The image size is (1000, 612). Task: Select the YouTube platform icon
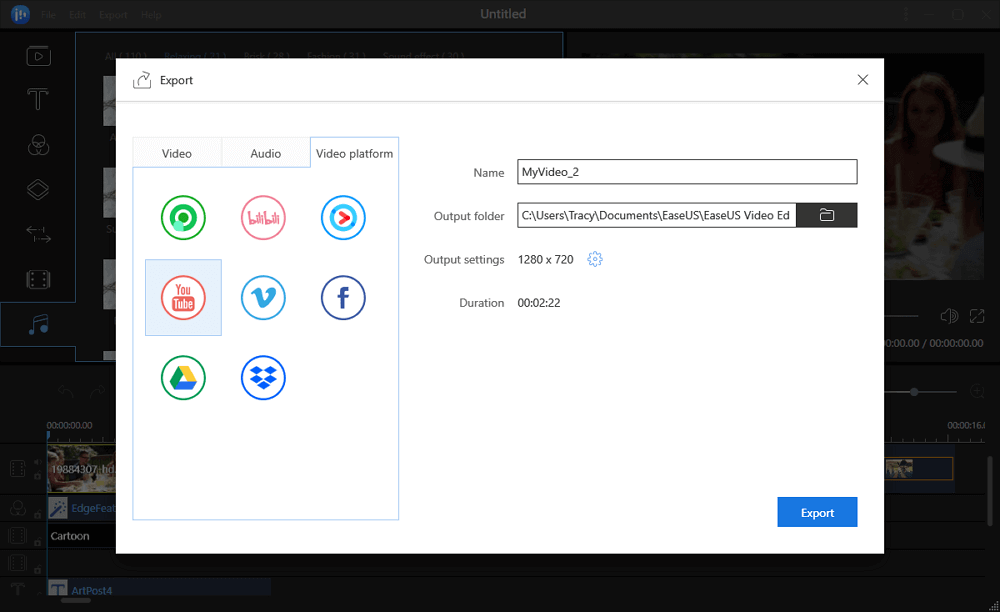(183, 298)
